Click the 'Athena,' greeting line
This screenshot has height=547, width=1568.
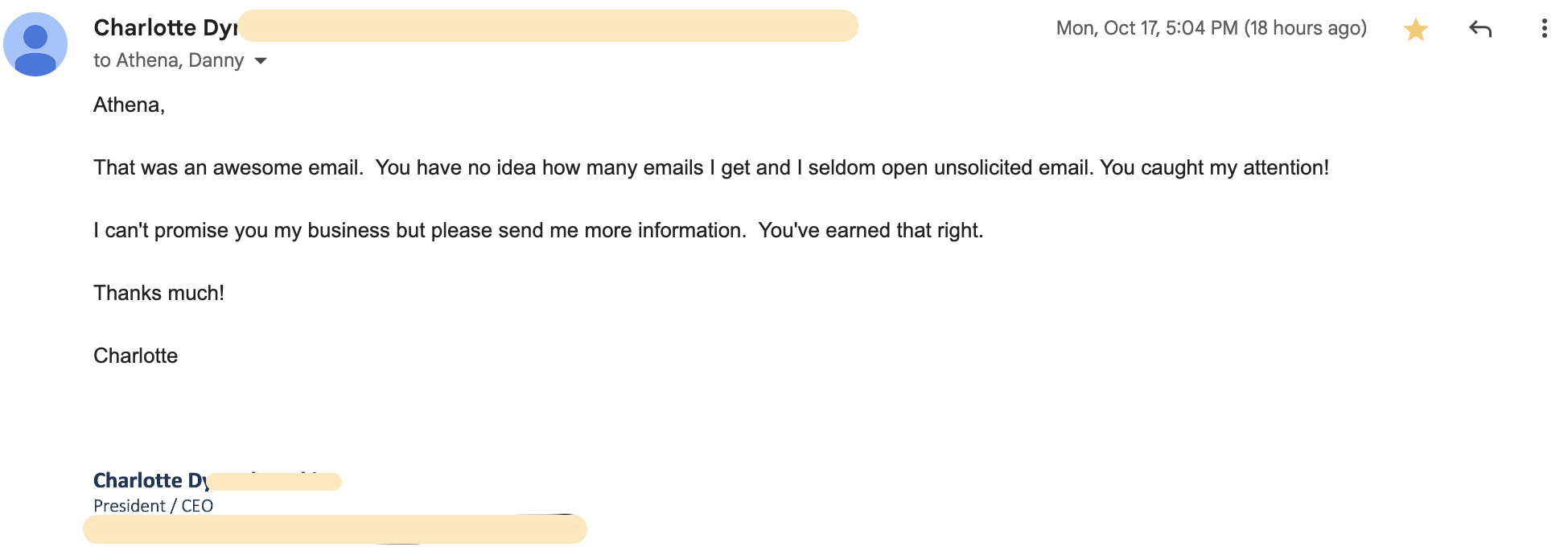pyautogui.click(x=129, y=105)
